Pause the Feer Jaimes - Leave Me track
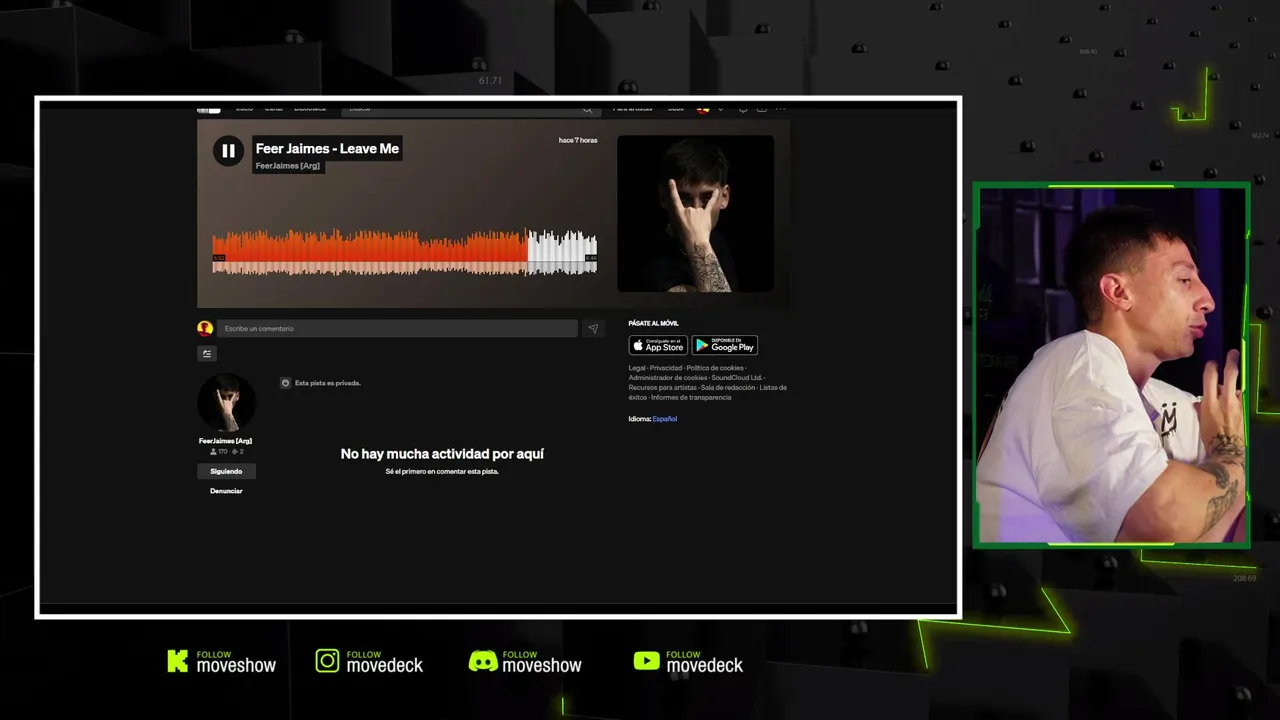The width and height of the screenshot is (1280, 720). pyautogui.click(x=228, y=151)
